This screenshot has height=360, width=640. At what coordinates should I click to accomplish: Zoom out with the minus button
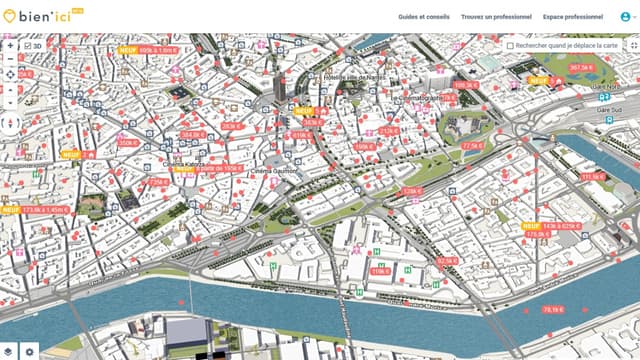pos(10,59)
